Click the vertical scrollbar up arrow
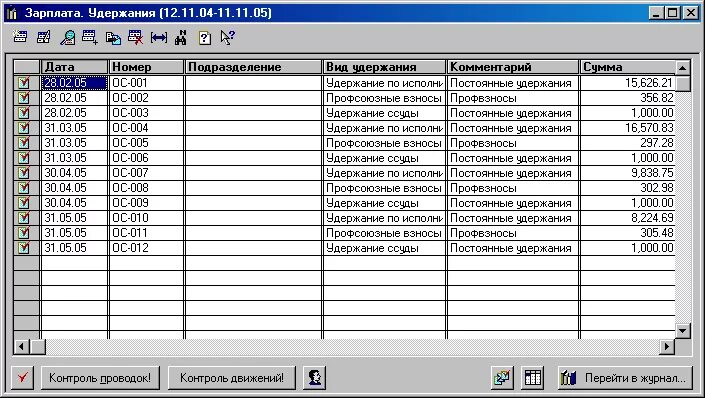This screenshot has width=705, height=398. pyautogui.click(x=683, y=68)
